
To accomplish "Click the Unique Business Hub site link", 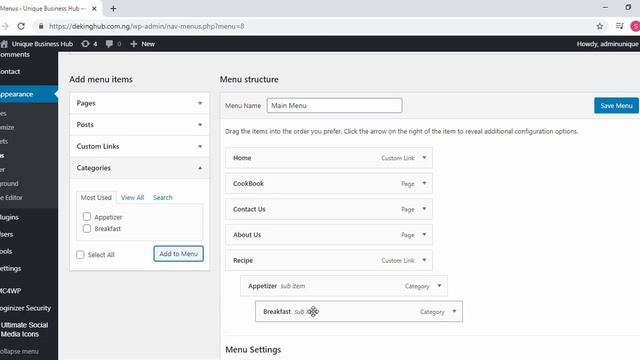I will coord(42,44).
